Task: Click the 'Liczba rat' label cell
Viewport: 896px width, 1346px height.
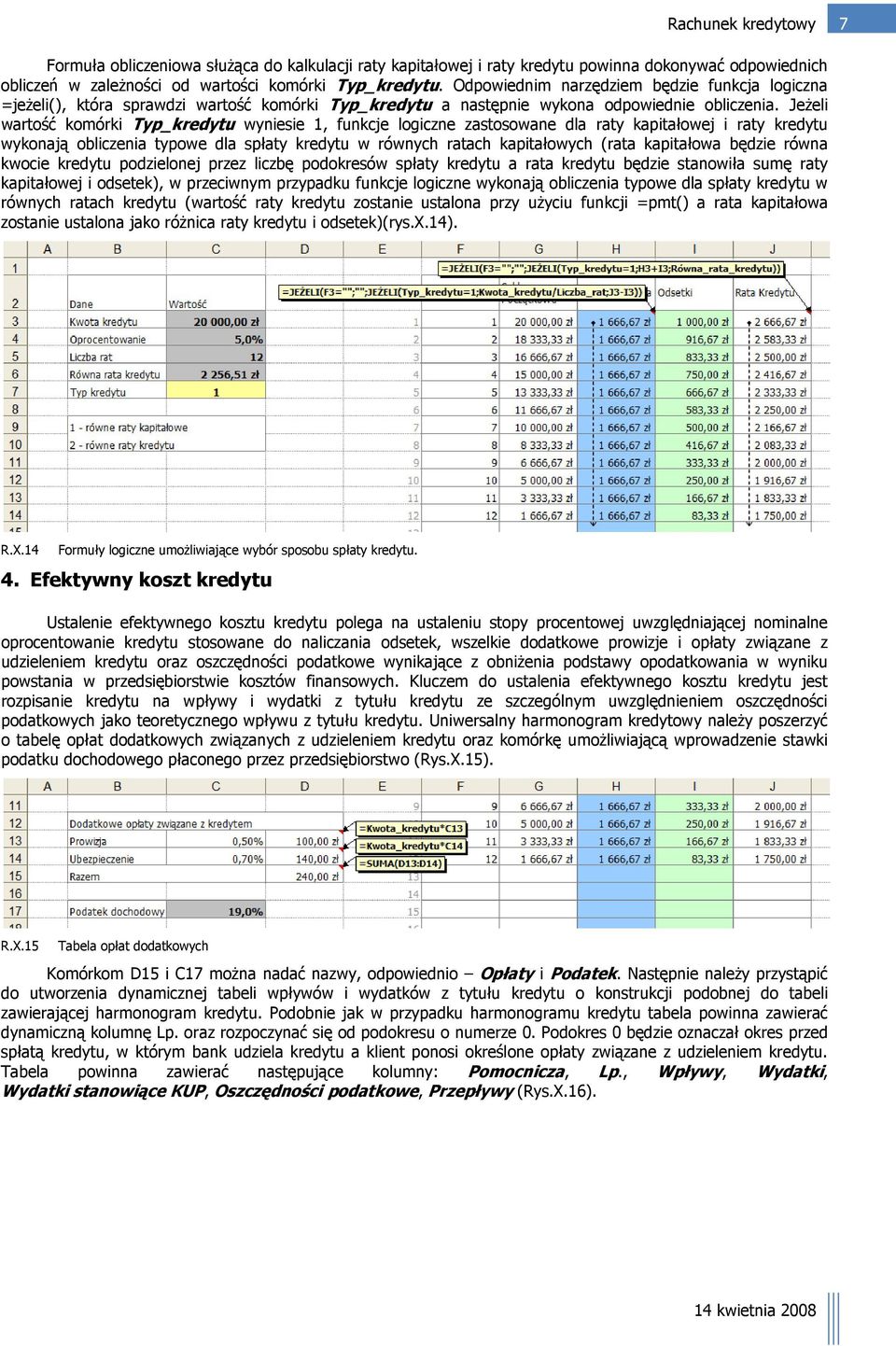Action: click(x=117, y=358)
